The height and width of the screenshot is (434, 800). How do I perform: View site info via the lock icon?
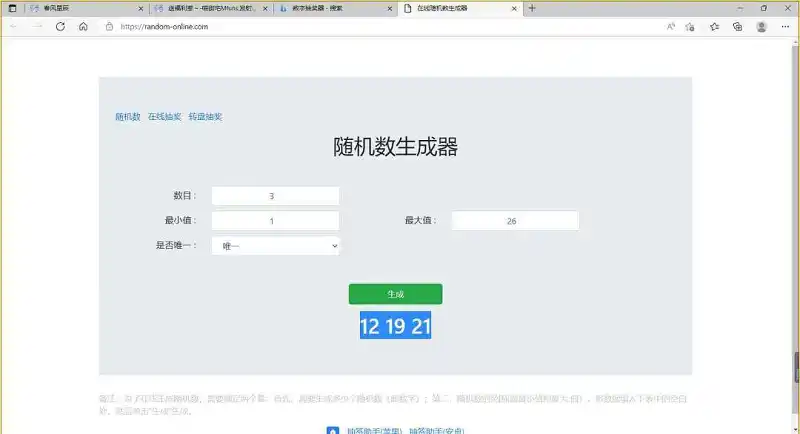point(109,27)
